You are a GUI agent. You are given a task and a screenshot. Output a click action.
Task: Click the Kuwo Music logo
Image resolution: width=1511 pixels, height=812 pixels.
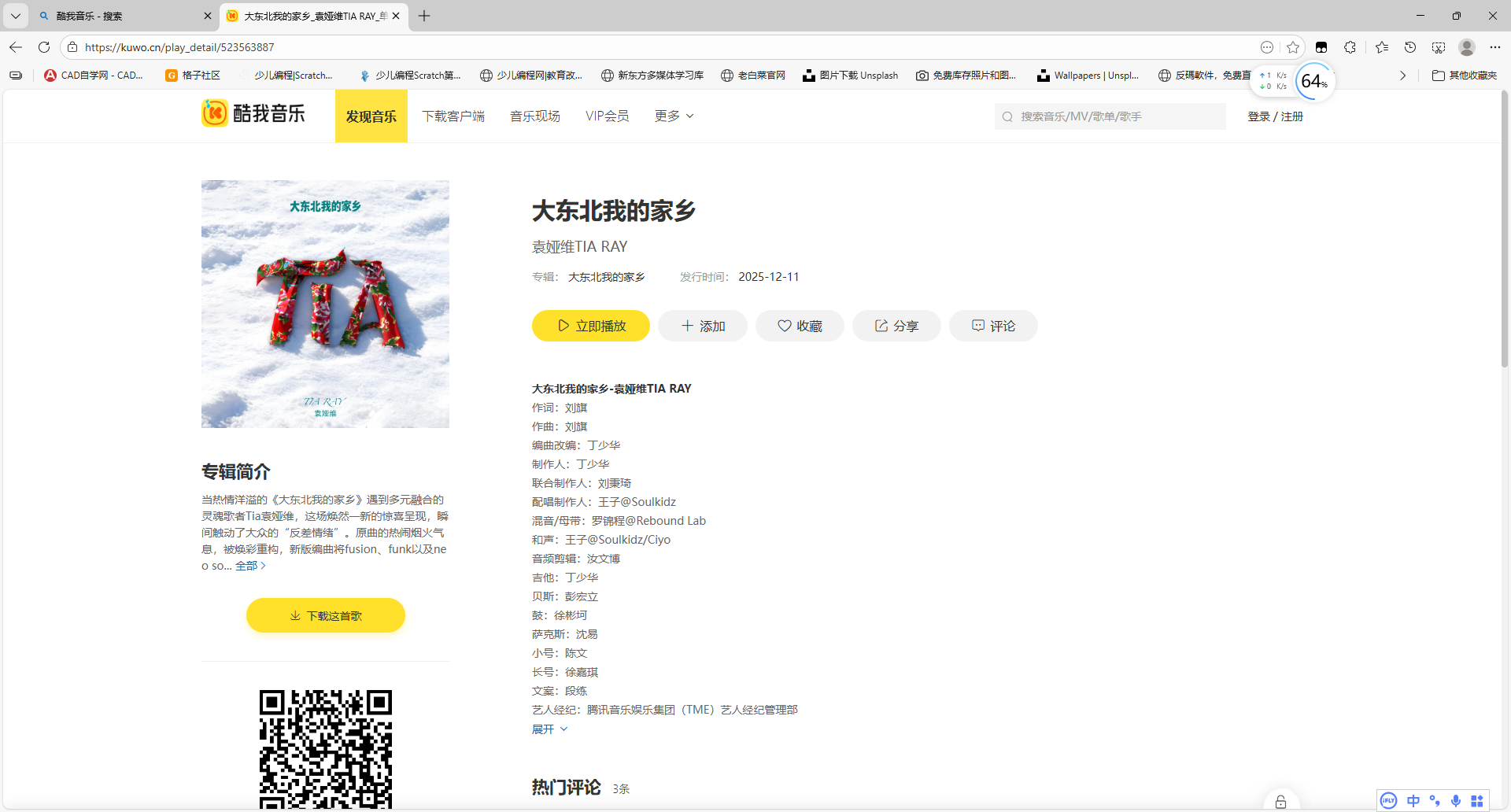[253, 114]
